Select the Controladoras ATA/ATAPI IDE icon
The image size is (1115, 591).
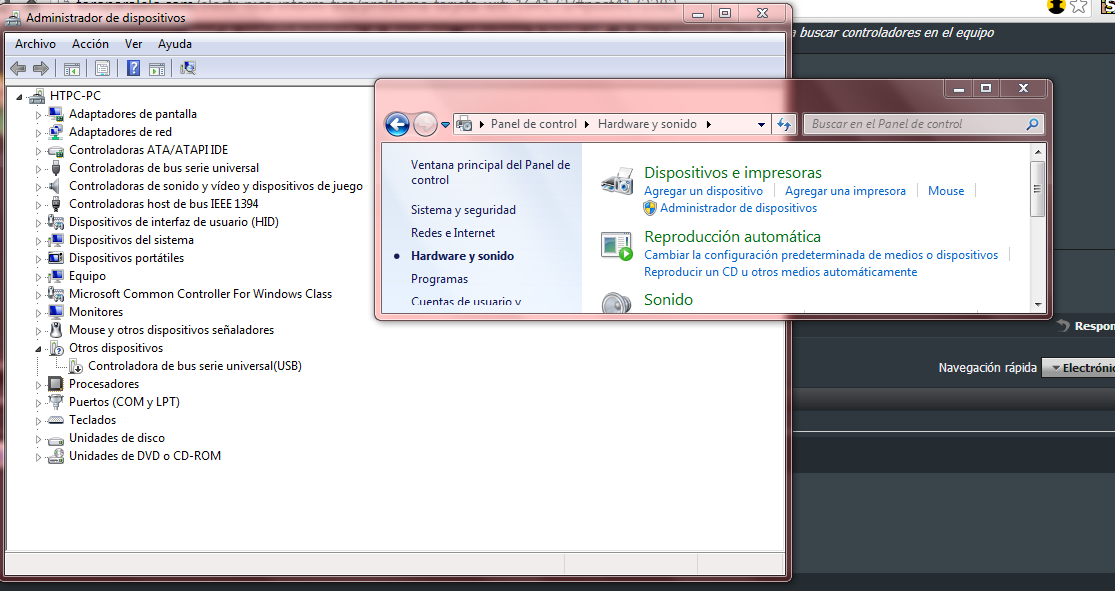point(55,150)
